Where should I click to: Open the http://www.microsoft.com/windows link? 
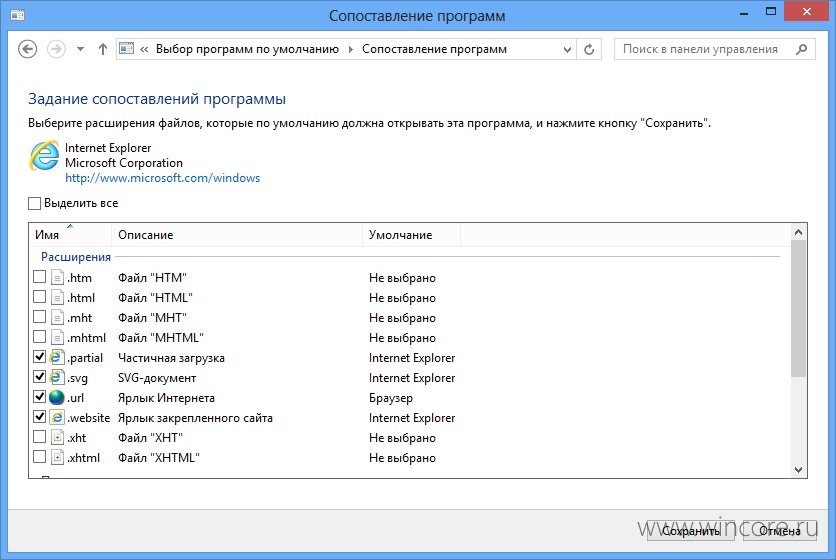coord(163,178)
